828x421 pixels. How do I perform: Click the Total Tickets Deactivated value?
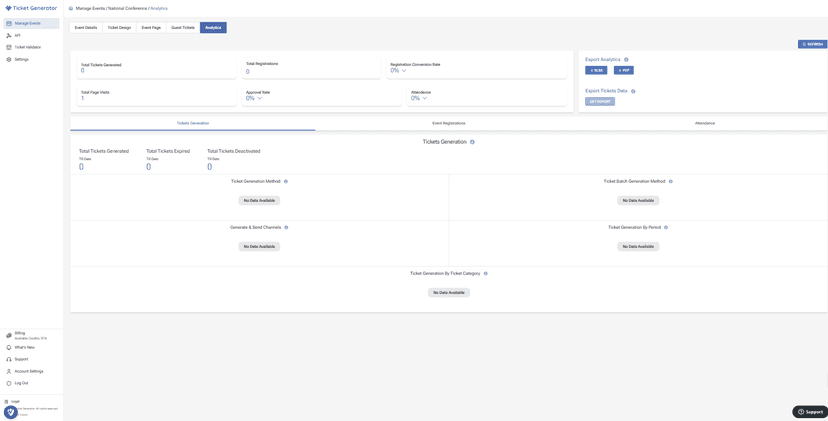(210, 167)
